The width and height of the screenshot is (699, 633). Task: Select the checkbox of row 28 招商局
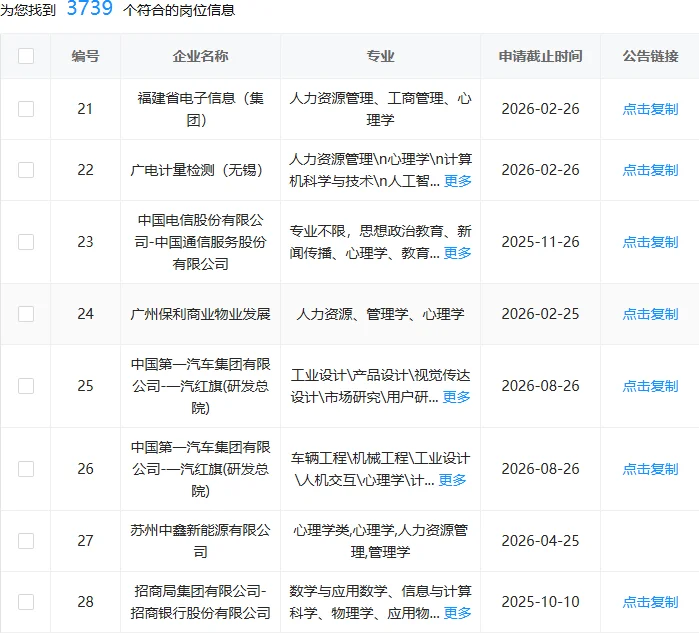[x=26, y=602]
